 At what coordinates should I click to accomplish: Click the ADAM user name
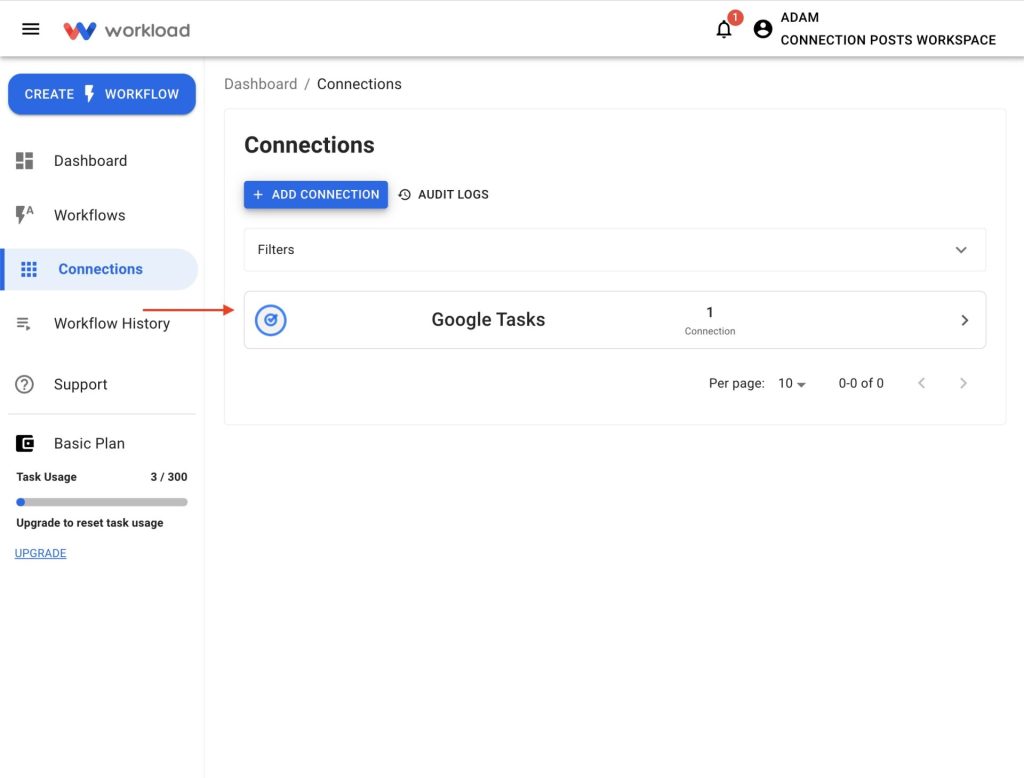(799, 18)
